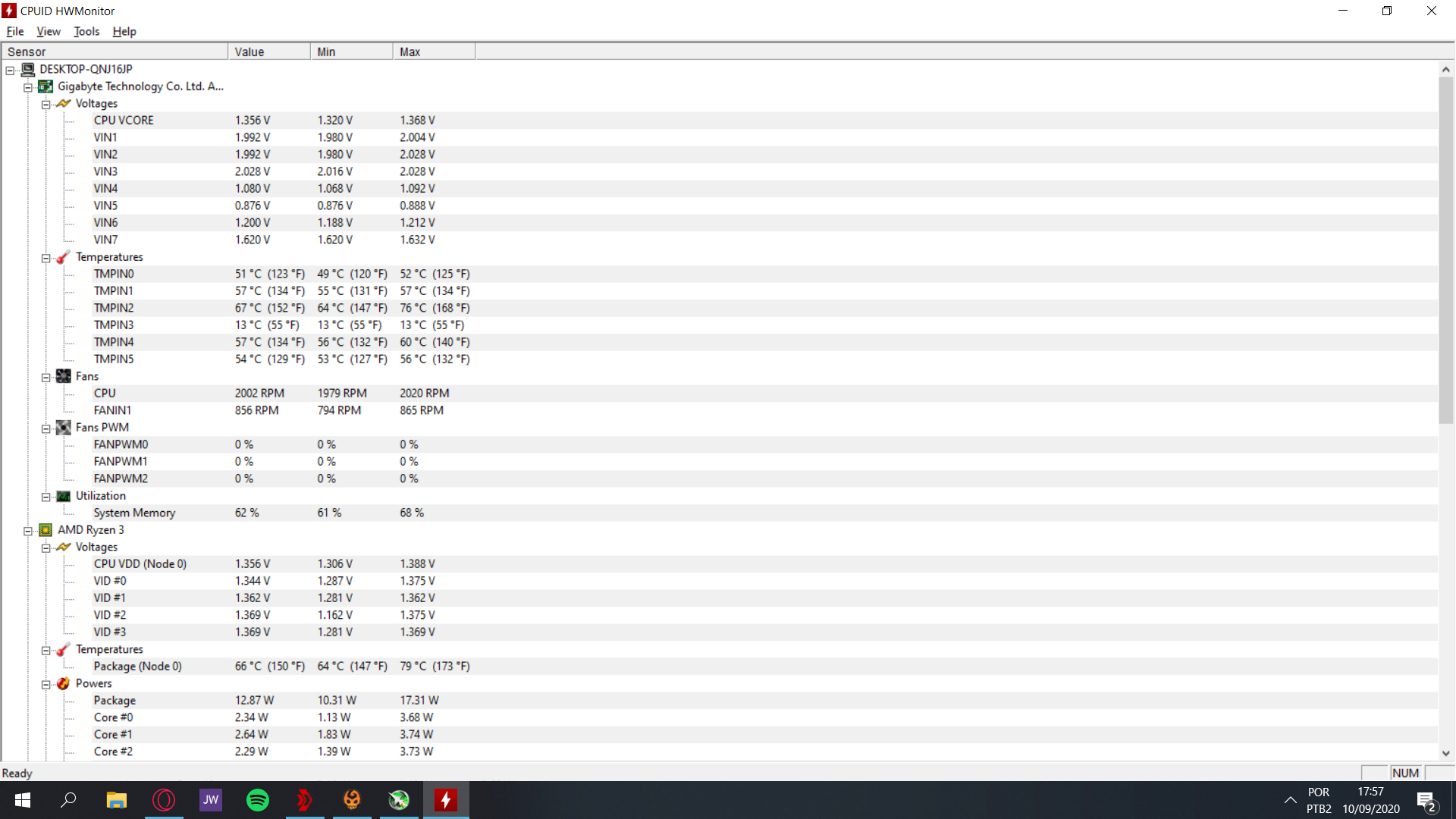Open Spotify from the taskbar
This screenshot has height=819, width=1456.
pos(258,800)
